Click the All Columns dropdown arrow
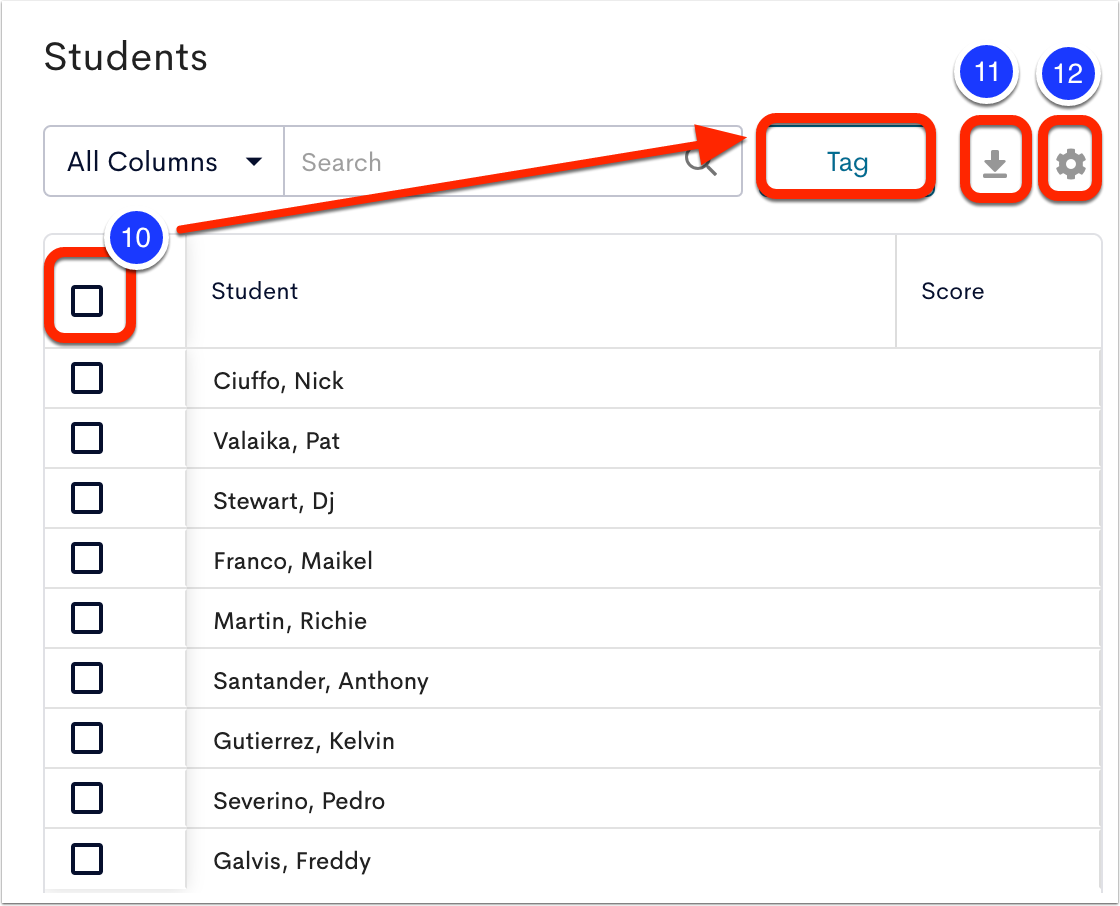The width and height of the screenshot is (1120, 906). pos(254,161)
